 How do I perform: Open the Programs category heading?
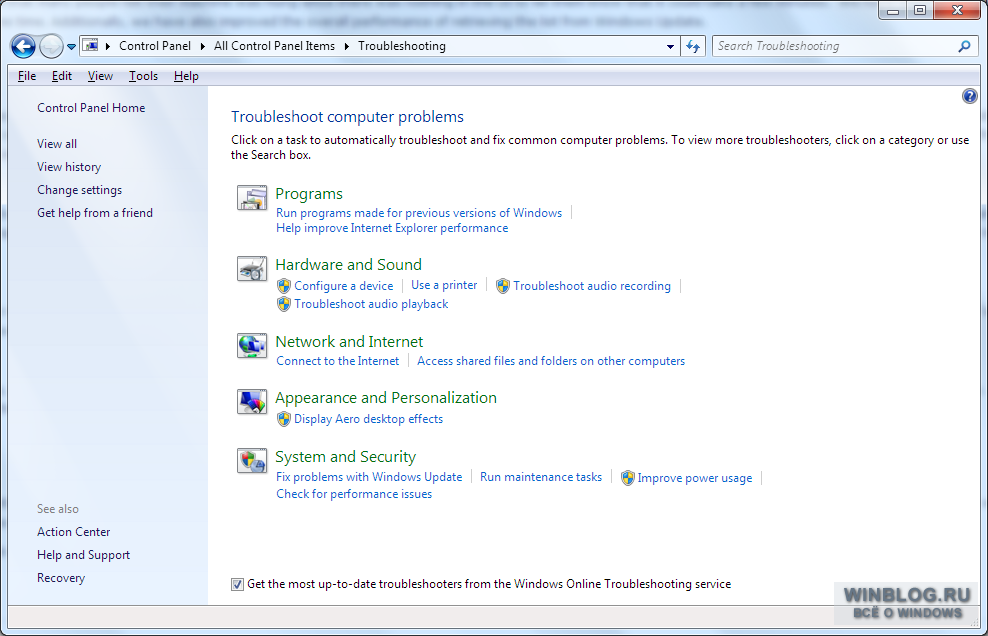309,194
